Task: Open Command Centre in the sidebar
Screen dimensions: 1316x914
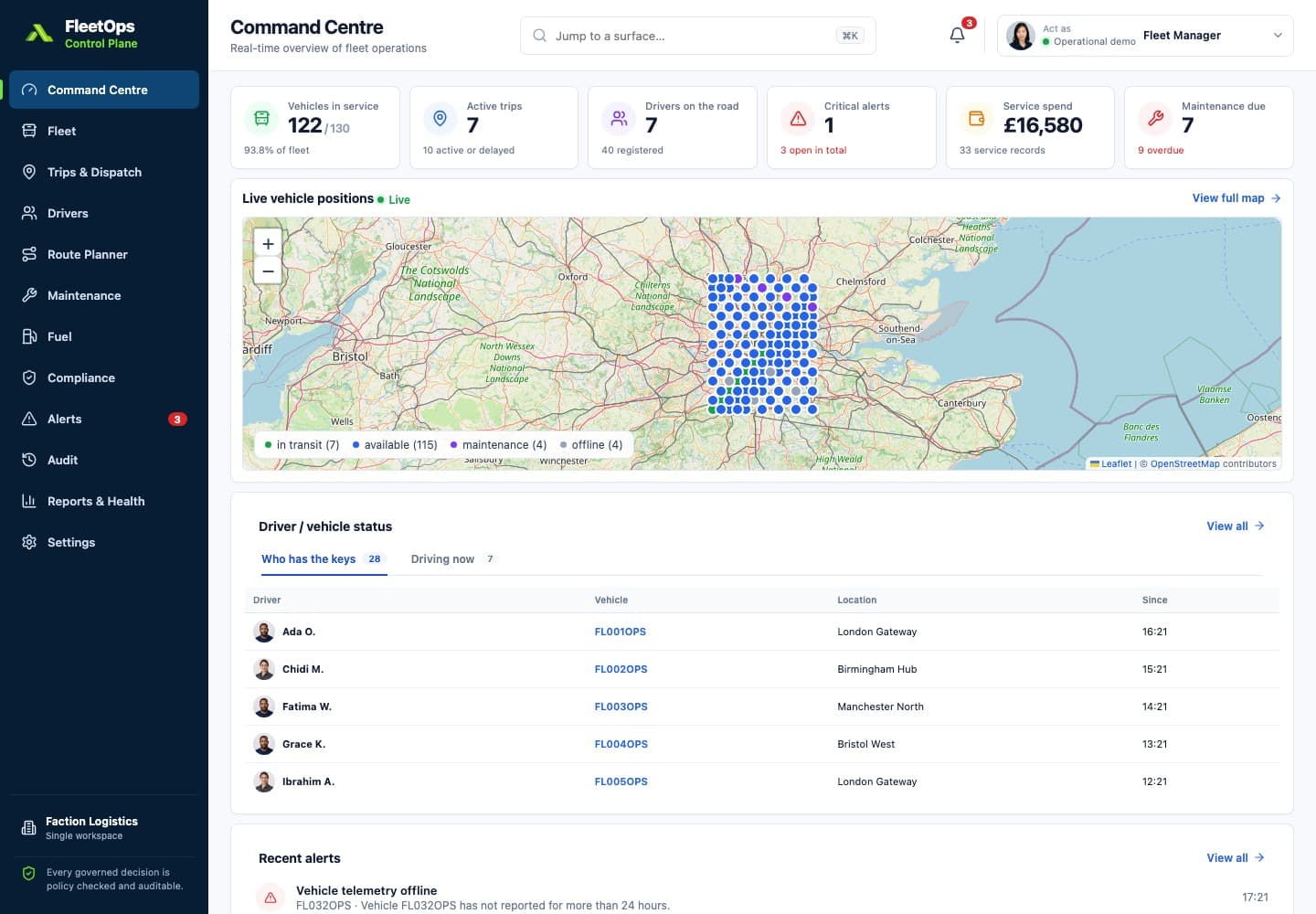Action: (104, 90)
